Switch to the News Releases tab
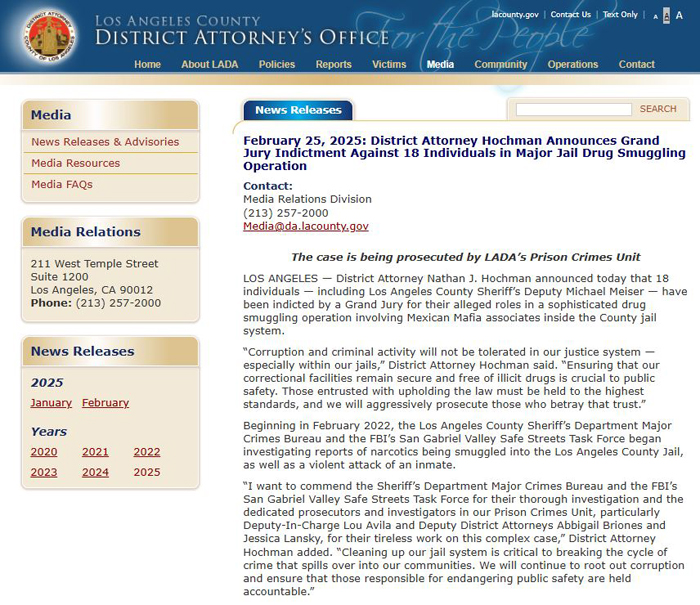This screenshot has width=700, height=605. coord(297,110)
